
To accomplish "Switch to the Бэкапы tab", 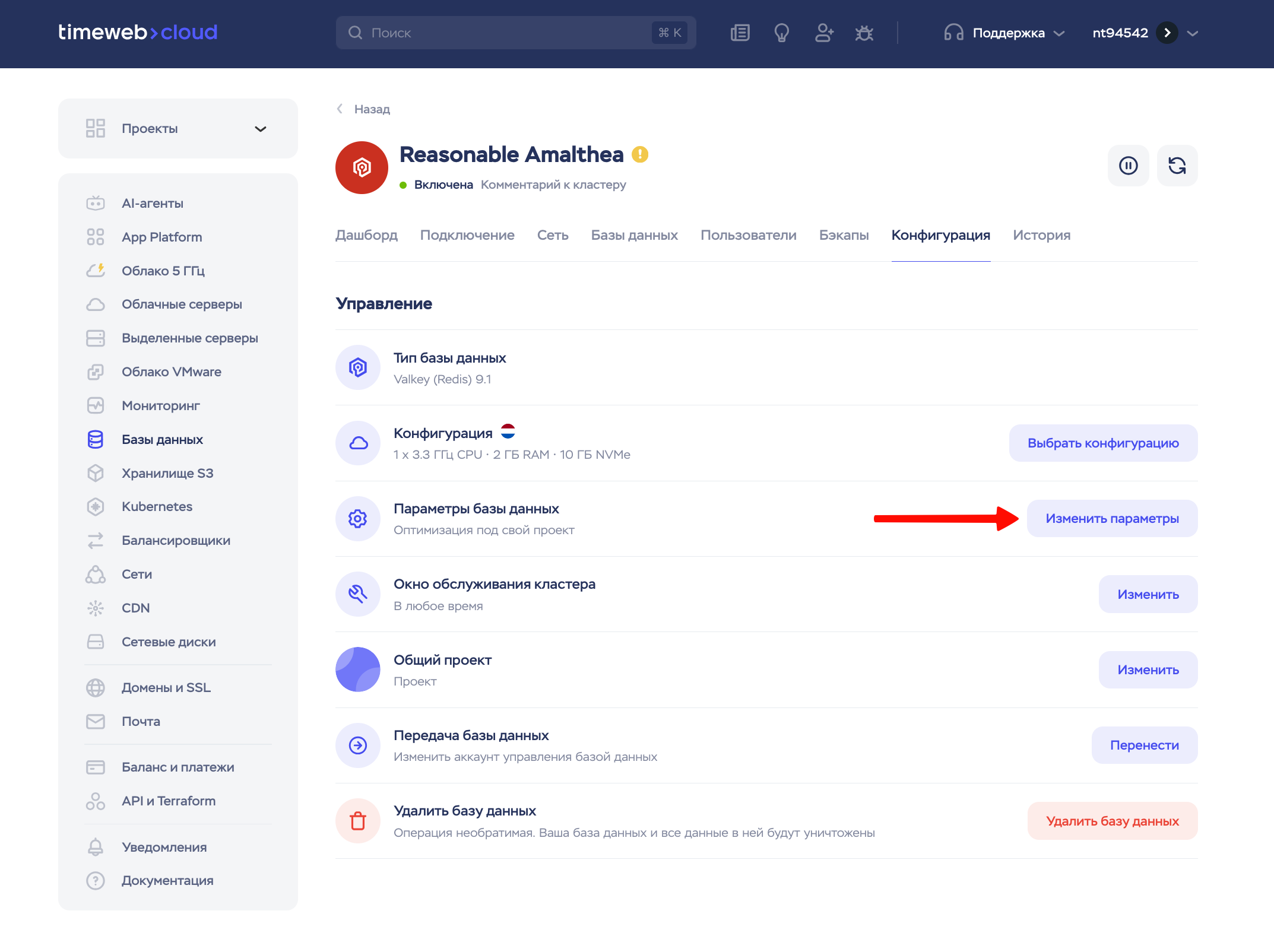I will click(844, 235).
